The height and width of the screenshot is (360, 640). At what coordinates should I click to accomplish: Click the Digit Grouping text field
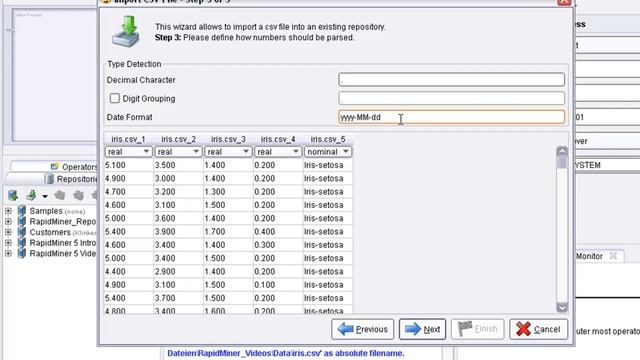(451, 98)
